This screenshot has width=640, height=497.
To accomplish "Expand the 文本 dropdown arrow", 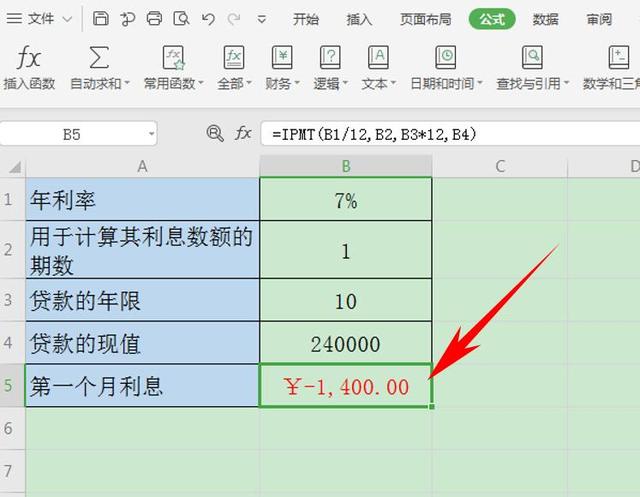I will point(393,83).
